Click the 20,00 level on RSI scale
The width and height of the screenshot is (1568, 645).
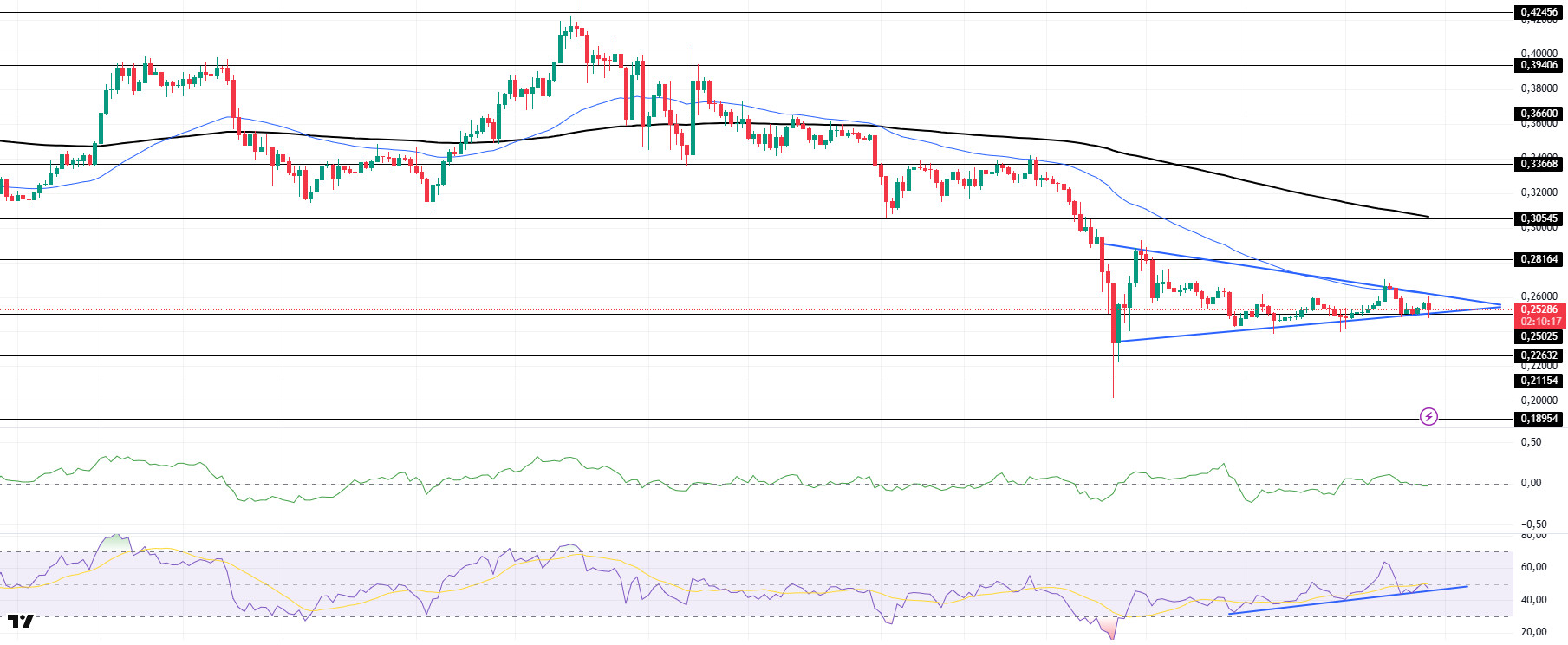1534,632
